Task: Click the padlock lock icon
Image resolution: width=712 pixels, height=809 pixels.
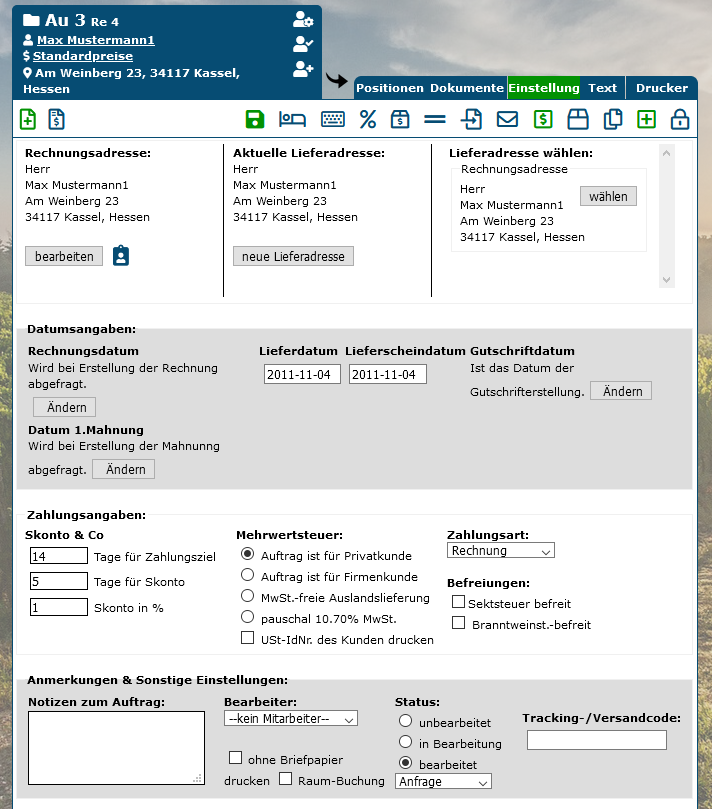Action: point(680,120)
